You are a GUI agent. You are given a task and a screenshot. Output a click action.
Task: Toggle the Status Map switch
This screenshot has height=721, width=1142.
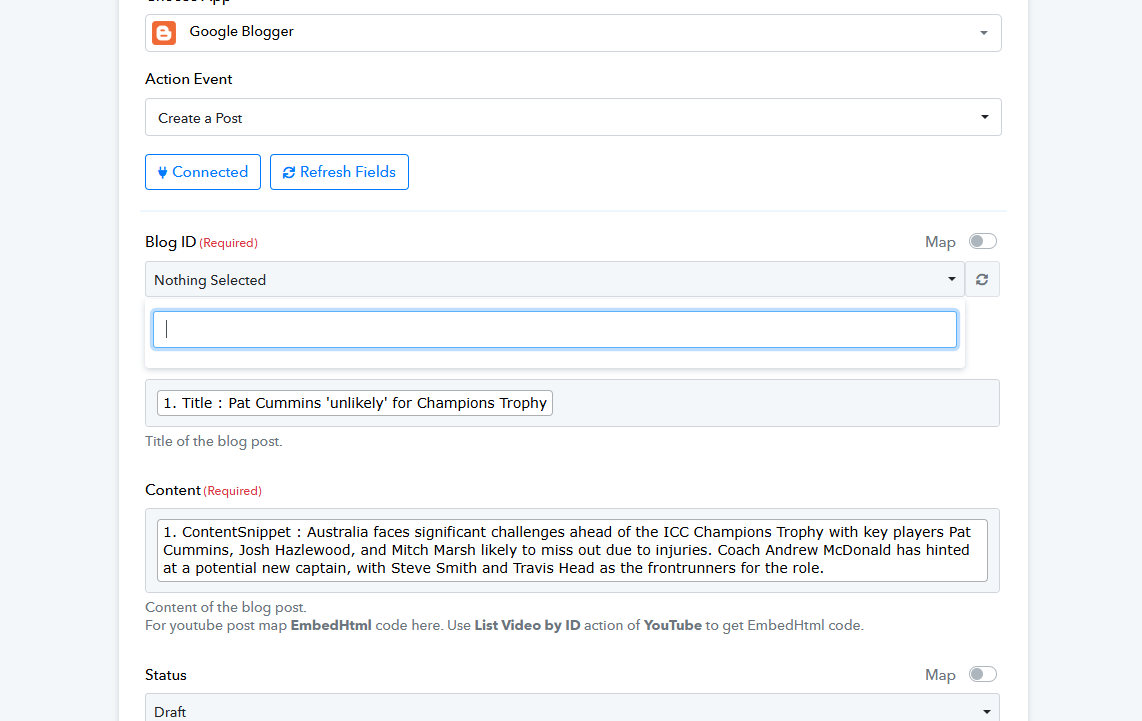[982, 674]
